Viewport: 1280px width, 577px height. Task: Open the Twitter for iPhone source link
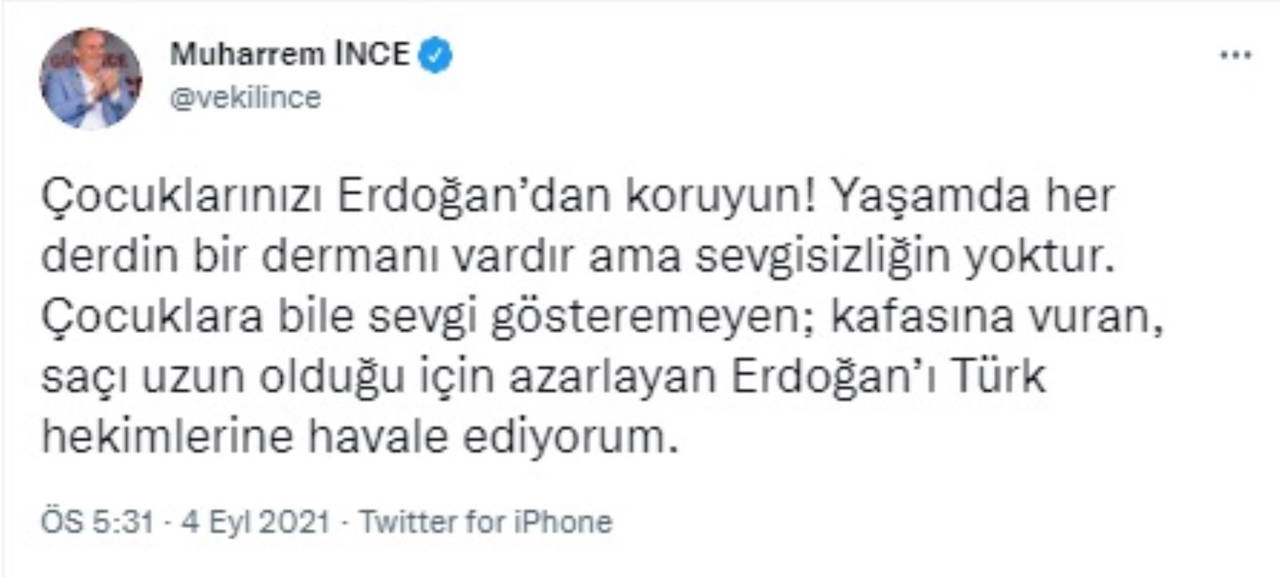pyautogui.click(x=484, y=522)
